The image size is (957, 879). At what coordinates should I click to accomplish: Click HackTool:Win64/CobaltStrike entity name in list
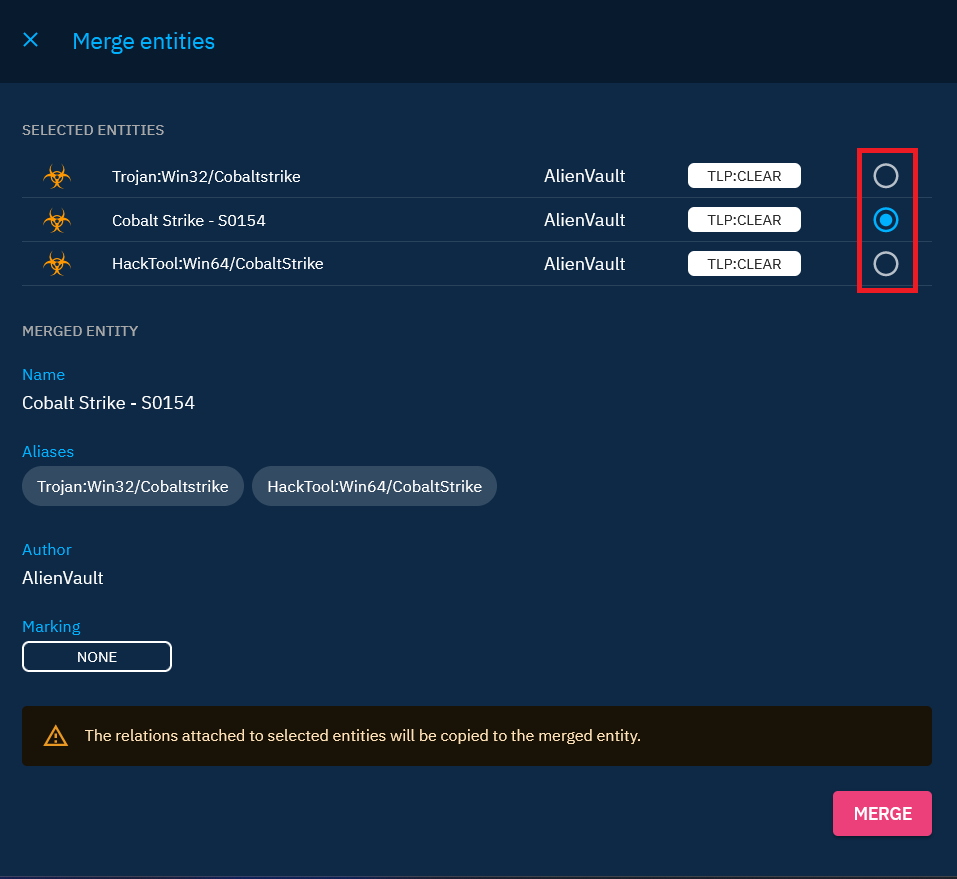click(x=217, y=264)
